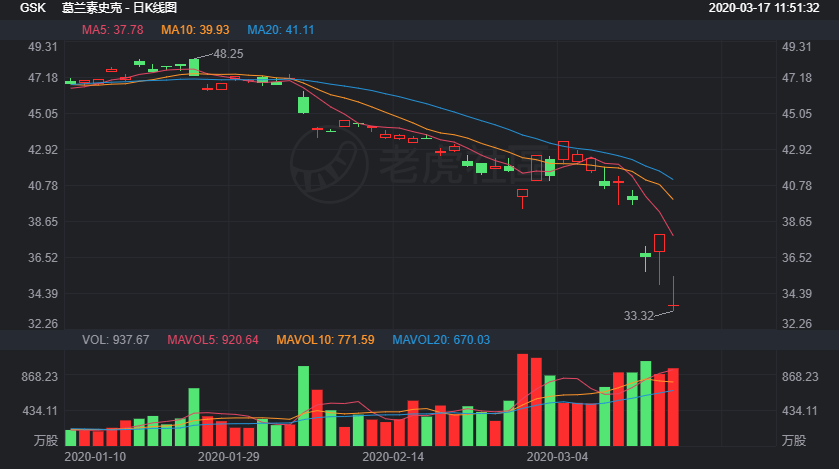
Task: Click the 葛兰素史克 - 日K线图 title
Action: [x=119, y=8]
